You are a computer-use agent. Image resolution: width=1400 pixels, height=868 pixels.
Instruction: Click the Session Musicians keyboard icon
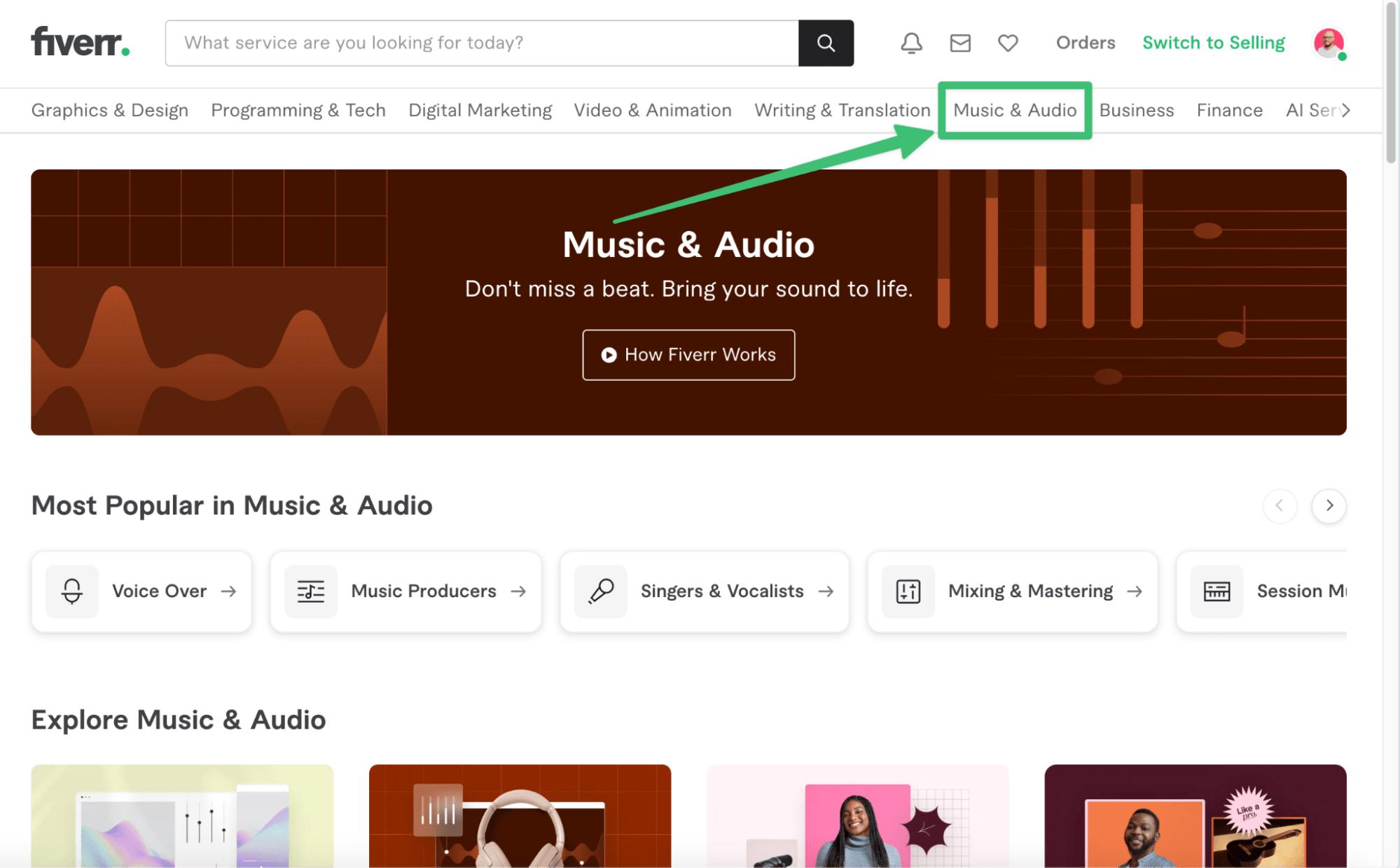tap(1217, 591)
